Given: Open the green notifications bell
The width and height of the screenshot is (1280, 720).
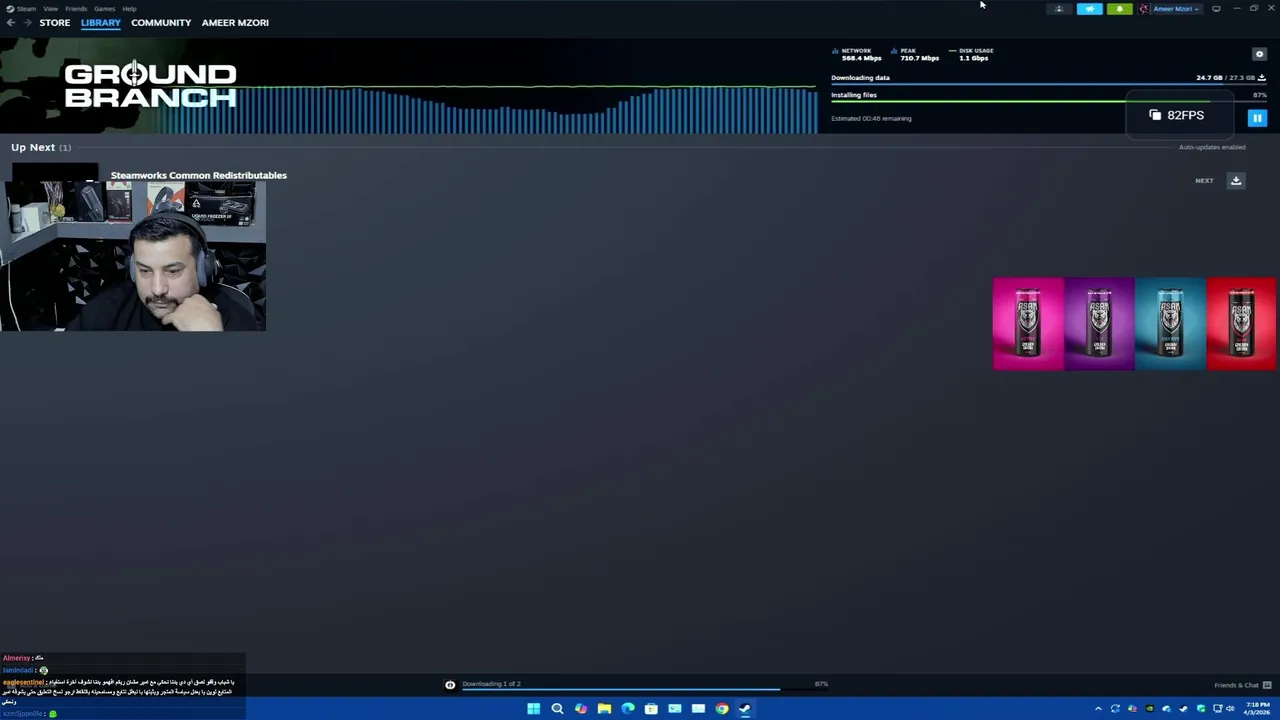Looking at the screenshot, I should [x=1119, y=9].
